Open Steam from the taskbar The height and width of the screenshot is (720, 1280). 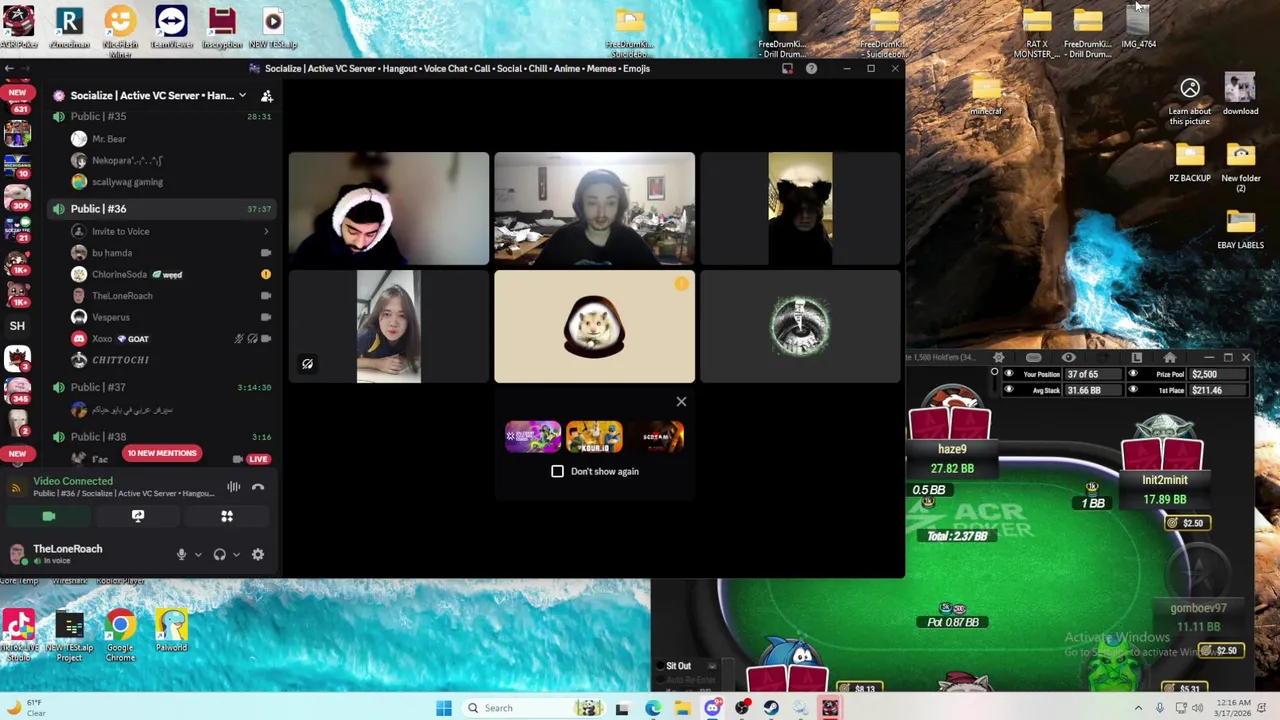click(771, 708)
